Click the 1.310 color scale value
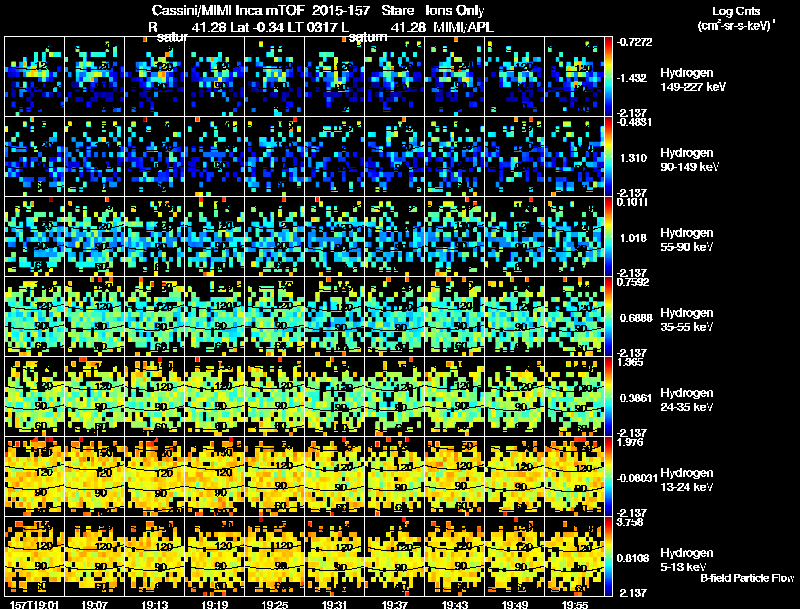800x609 pixels. pyautogui.click(x=633, y=158)
